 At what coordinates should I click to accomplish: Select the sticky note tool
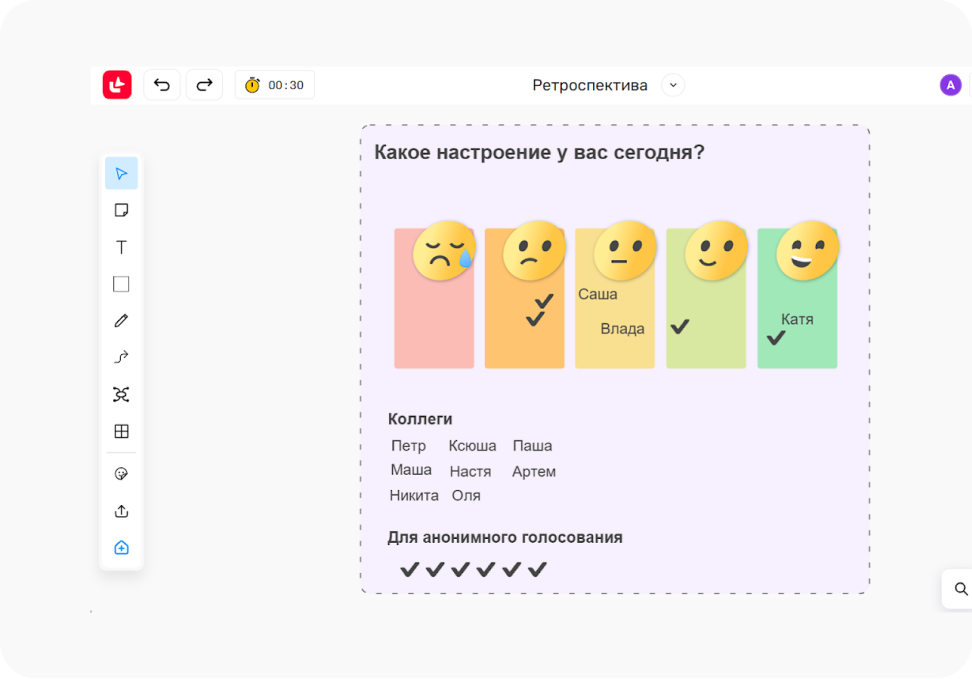pos(121,210)
